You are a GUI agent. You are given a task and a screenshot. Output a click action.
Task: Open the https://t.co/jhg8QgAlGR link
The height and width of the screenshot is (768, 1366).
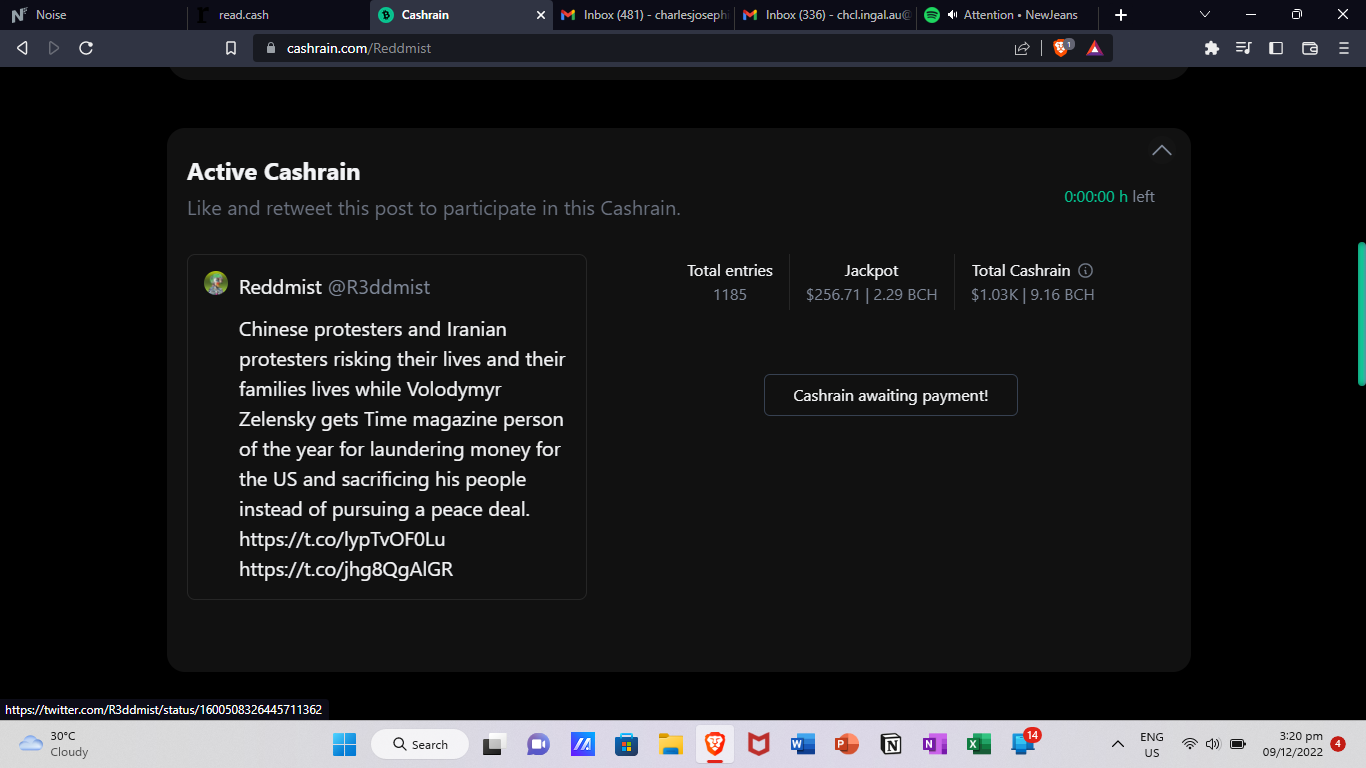346,569
